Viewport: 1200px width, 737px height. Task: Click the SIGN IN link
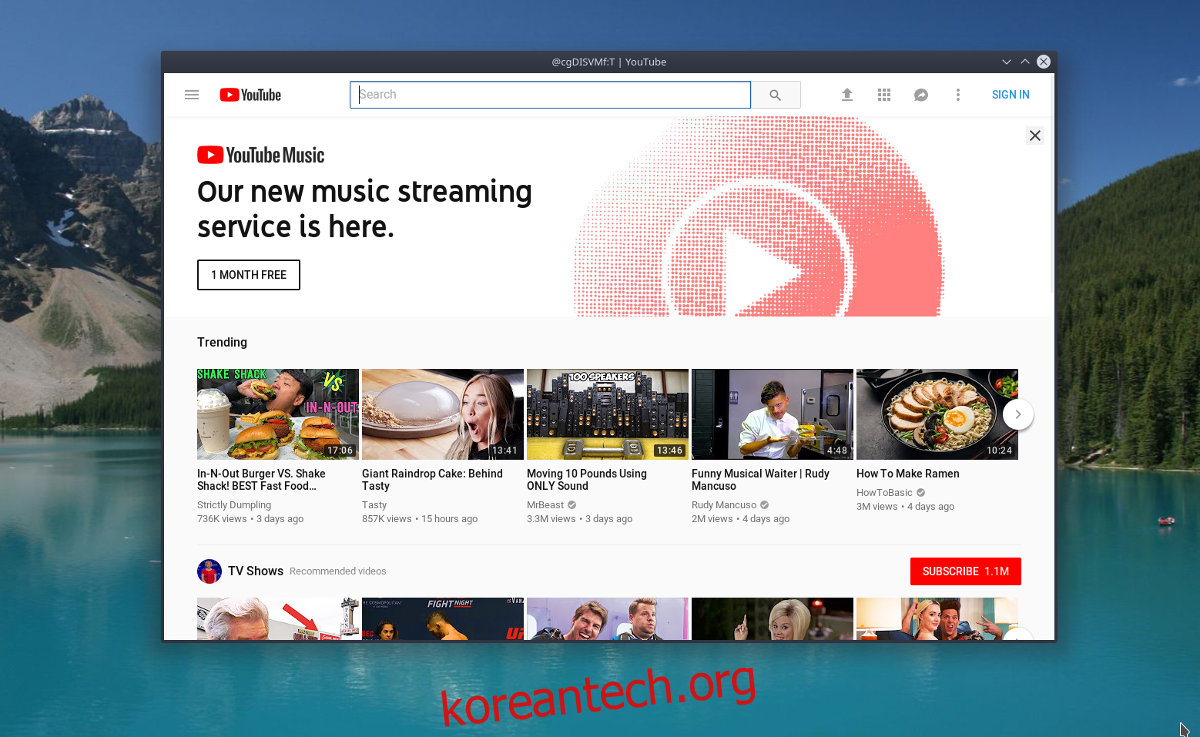point(1010,95)
